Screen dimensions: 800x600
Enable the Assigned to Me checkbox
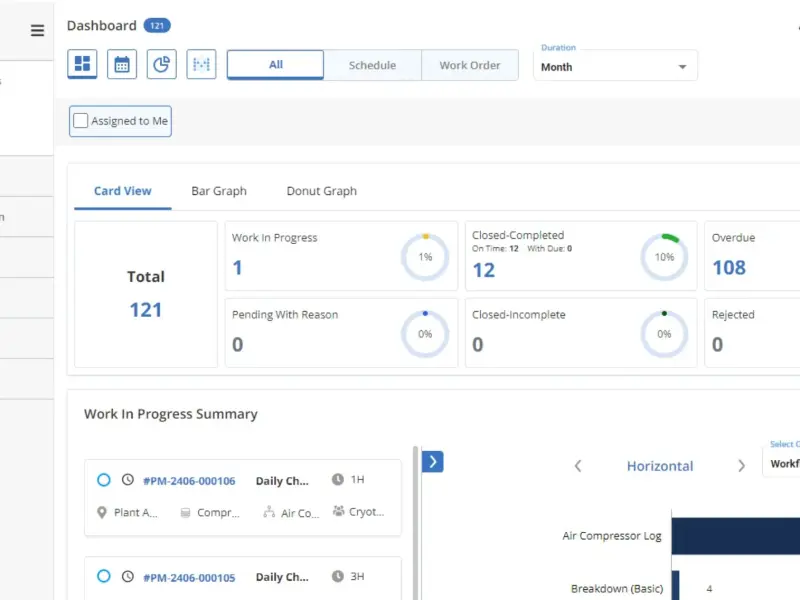[x=81, y=121]
